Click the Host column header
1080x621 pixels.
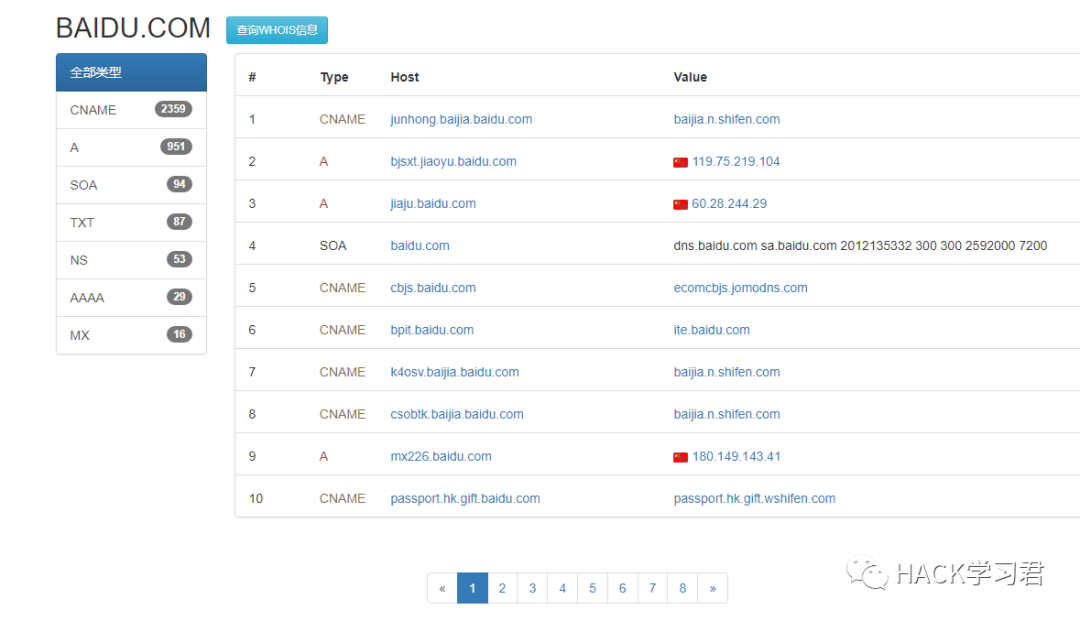tap(404, 77)
